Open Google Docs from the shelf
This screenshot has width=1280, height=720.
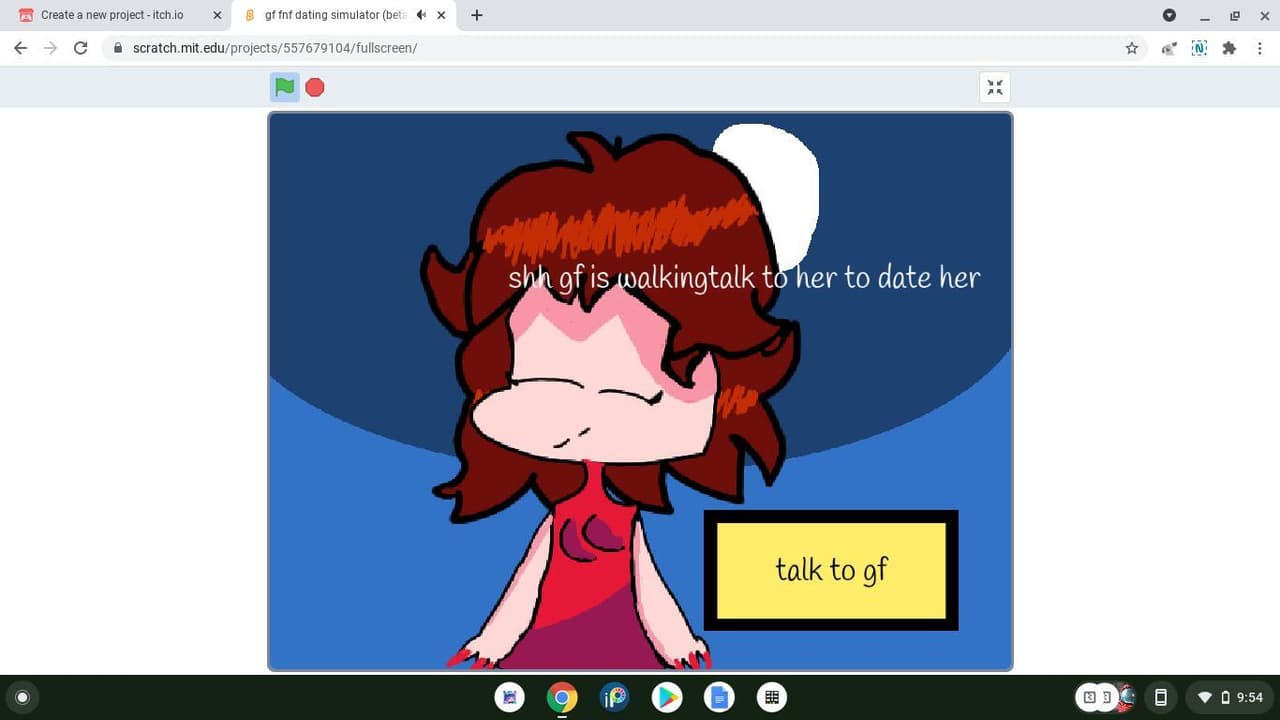(719, 697)
